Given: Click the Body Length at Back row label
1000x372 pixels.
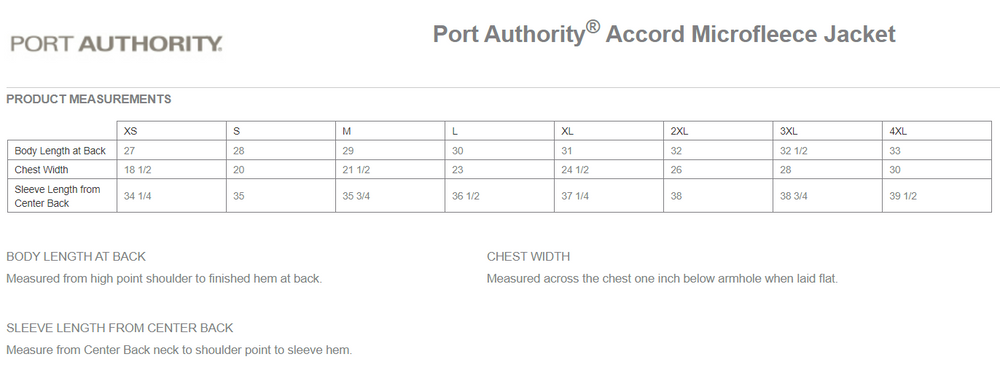Looking at the screenshot, I should coord(62,151).
